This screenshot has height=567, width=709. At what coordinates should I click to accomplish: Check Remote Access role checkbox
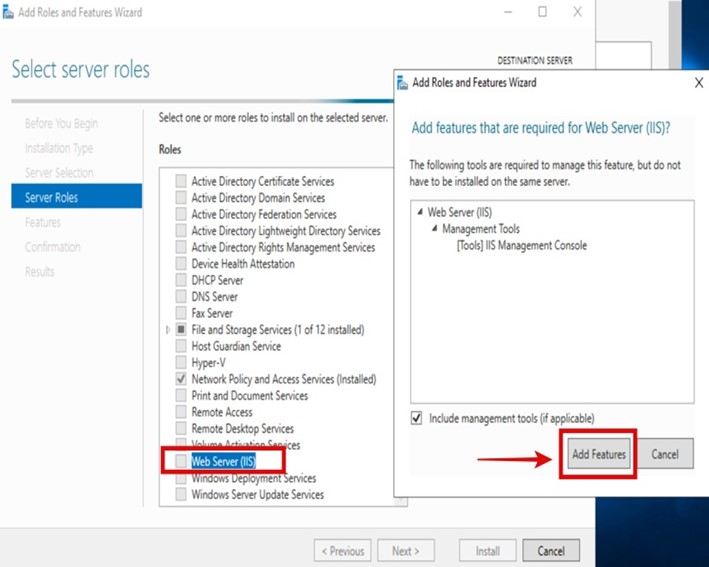point(181,412)
